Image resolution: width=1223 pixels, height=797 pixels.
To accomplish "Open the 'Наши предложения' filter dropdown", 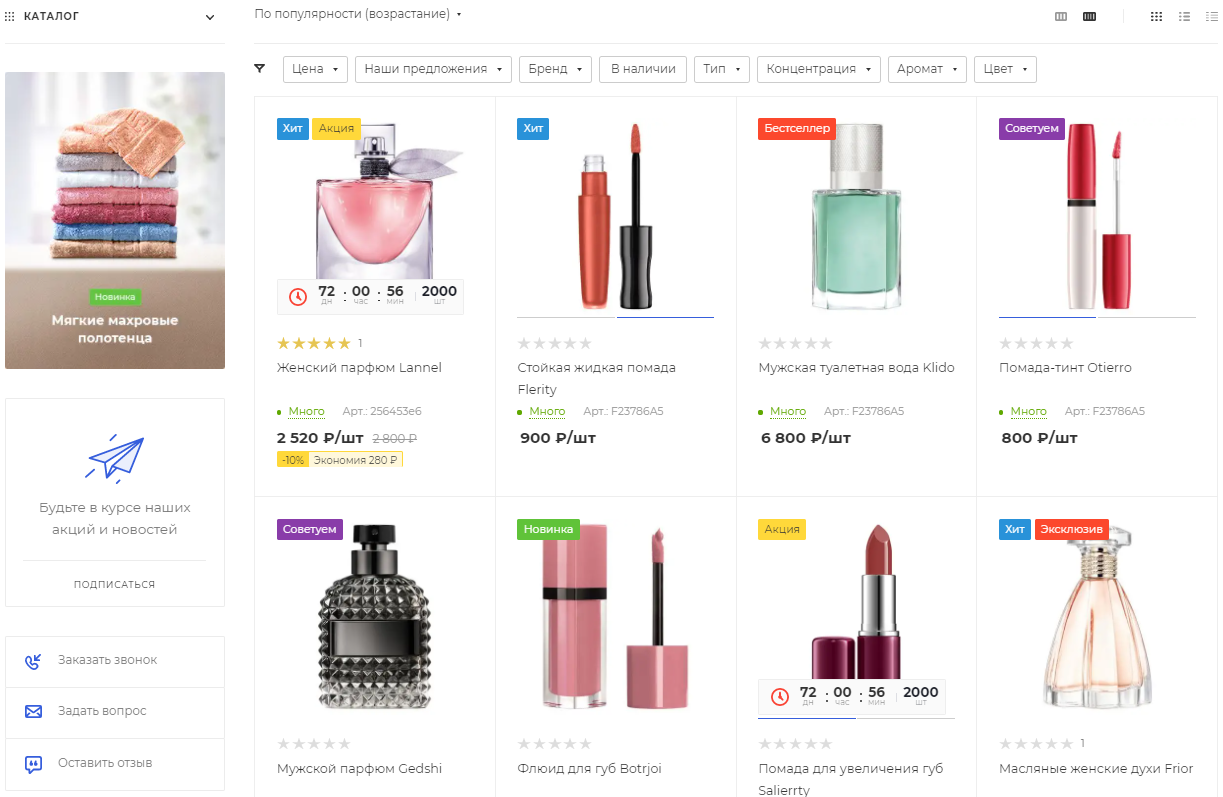I will point(433,69).
